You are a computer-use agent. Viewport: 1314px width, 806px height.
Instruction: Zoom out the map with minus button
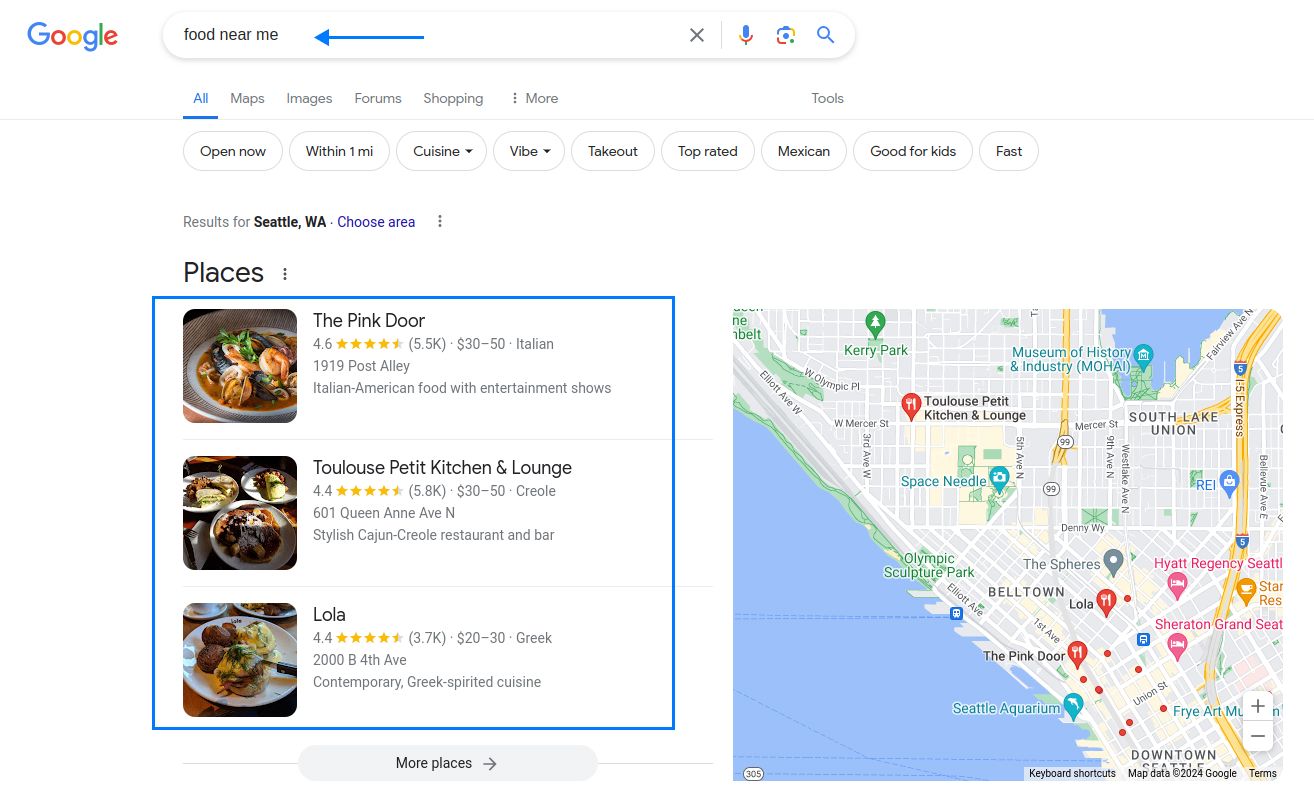point(1258,736)
